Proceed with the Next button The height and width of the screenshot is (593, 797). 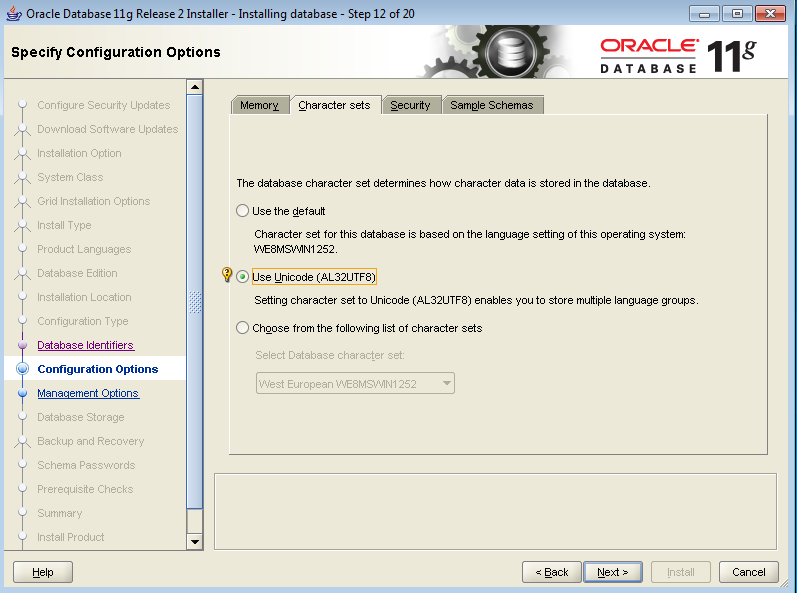point(612,572)
